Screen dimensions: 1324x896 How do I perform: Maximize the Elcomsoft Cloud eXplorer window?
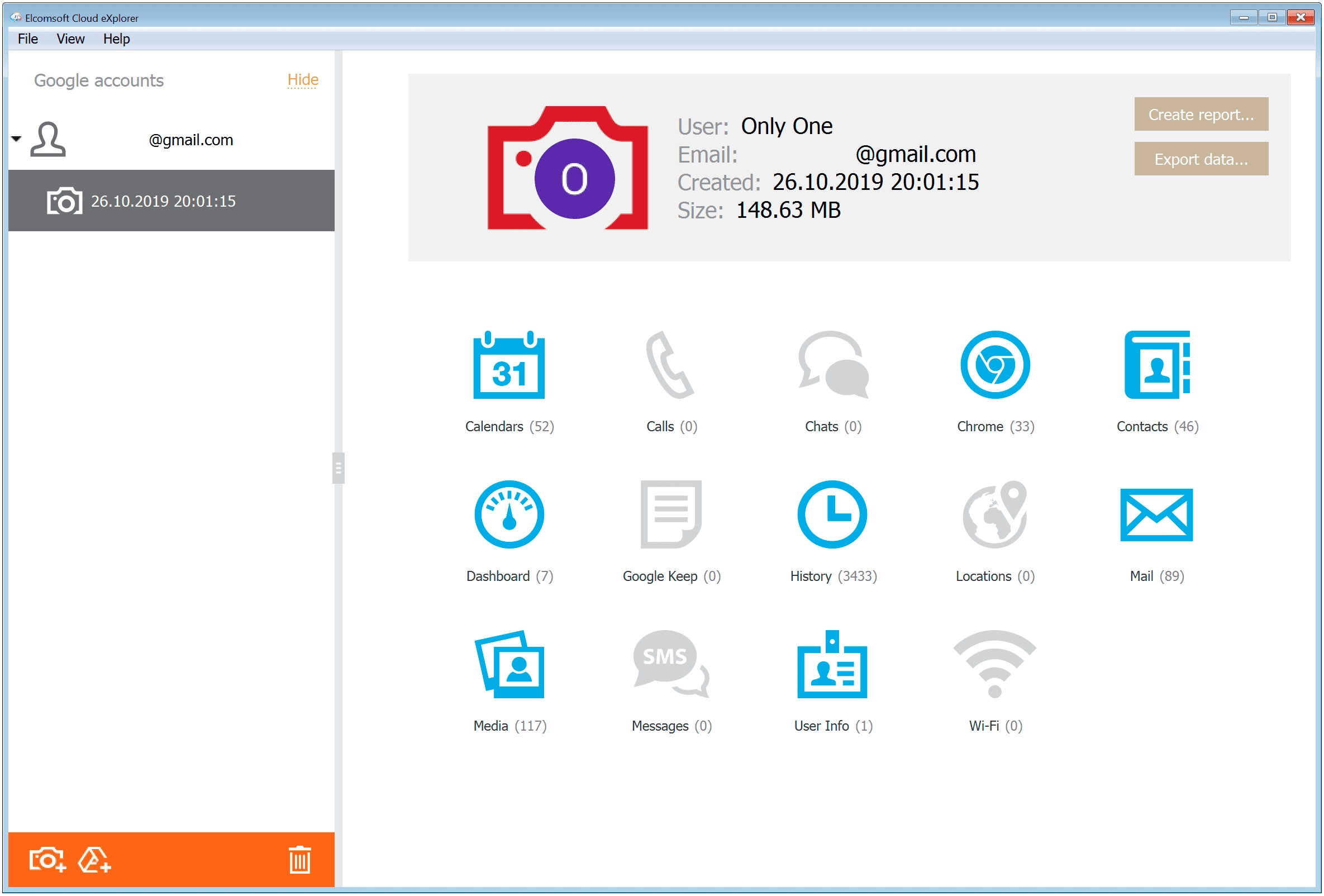click(1271, 17)
